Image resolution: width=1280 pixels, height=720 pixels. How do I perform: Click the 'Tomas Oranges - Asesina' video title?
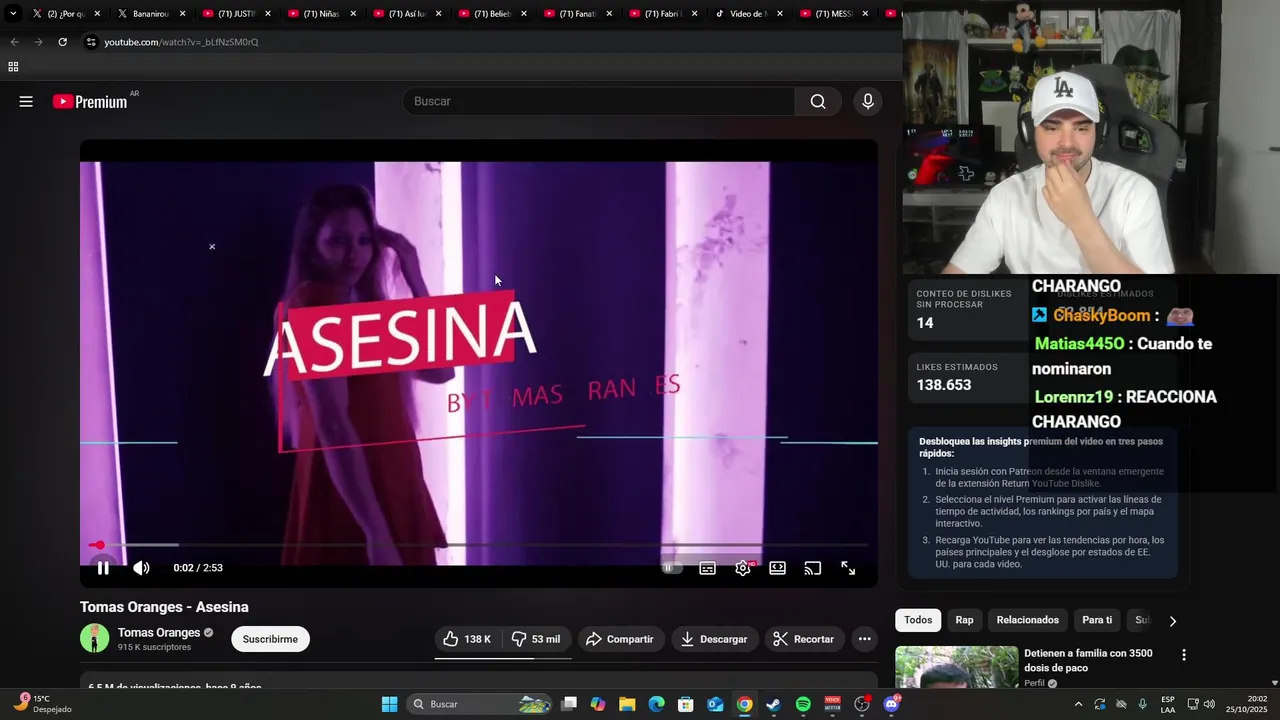164,607
